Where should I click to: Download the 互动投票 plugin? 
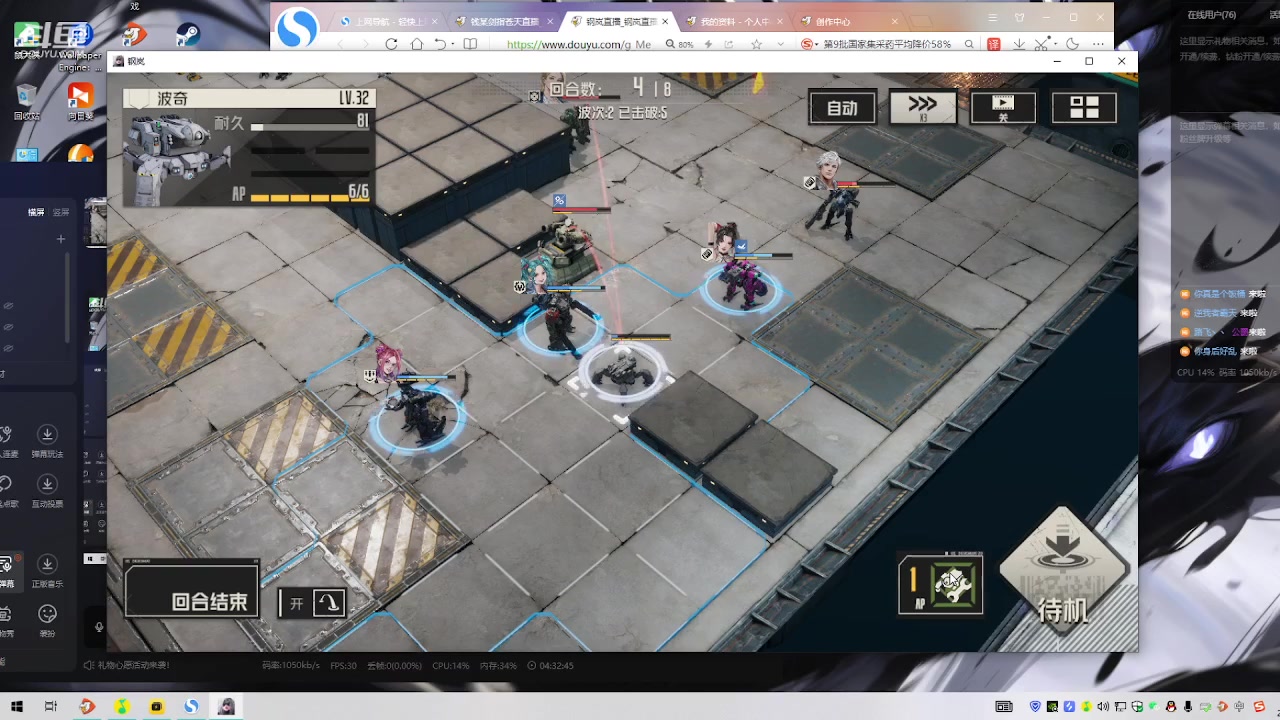[47, 490]
